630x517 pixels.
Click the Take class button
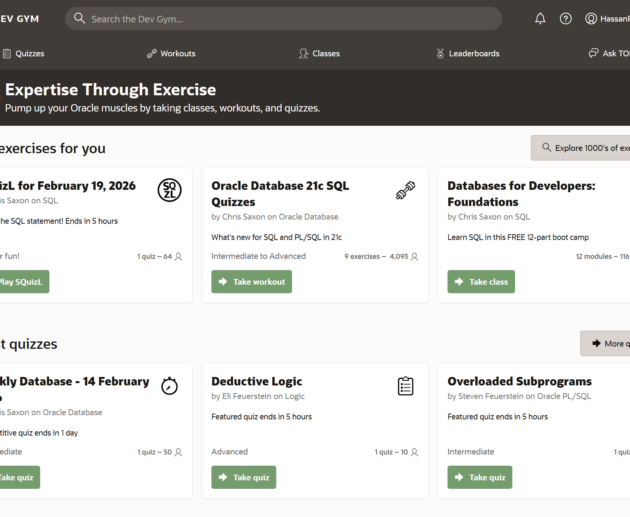click(x=481, y=282)
